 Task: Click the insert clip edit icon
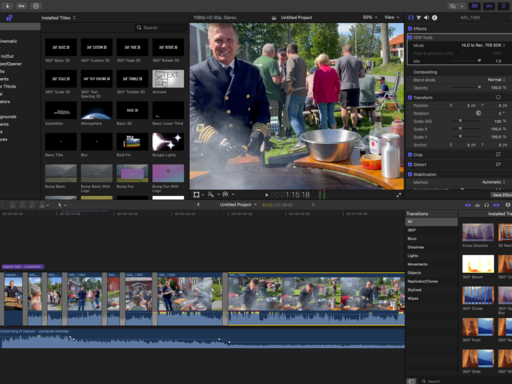tap(22, 205)
